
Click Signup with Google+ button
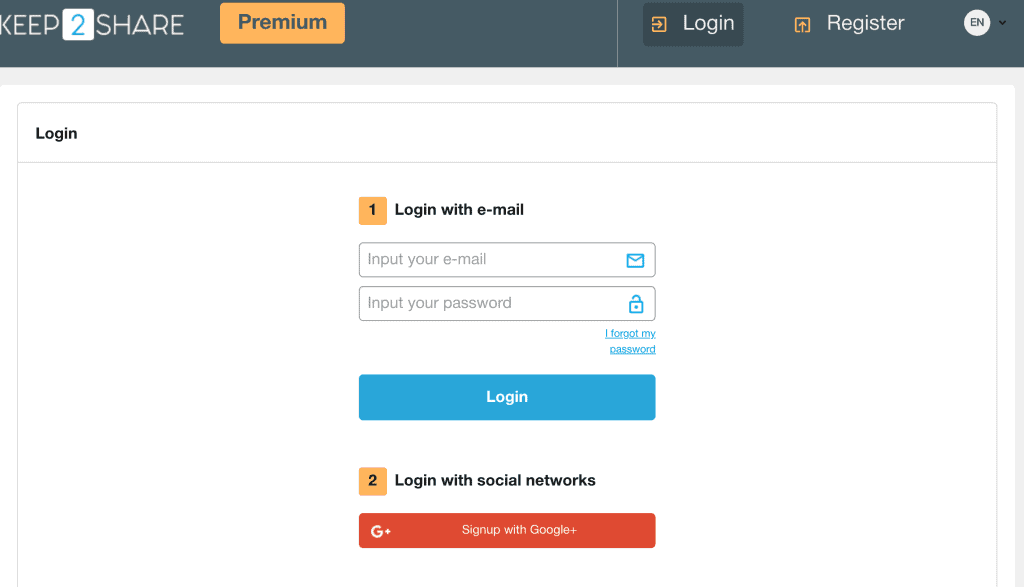[507, 530]
